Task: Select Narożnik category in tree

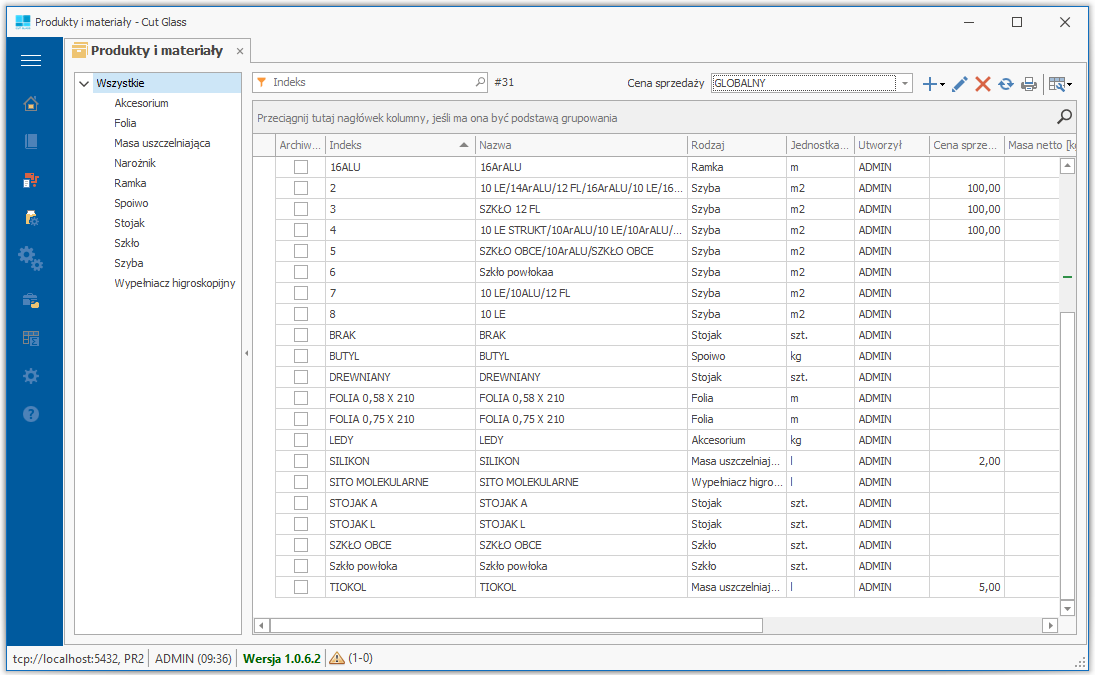Action: 135,163
